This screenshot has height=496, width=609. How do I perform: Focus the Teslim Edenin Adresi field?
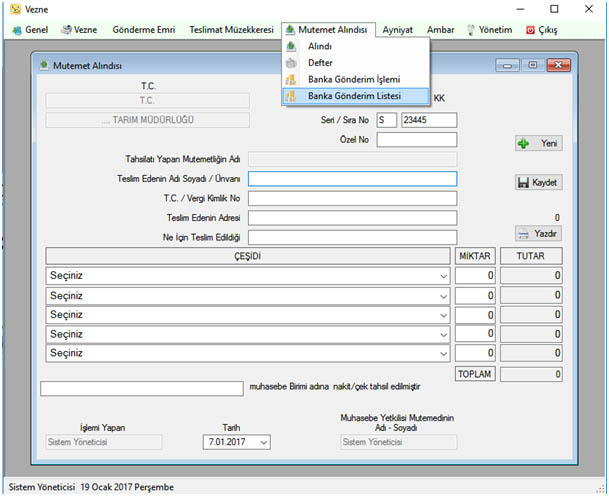(352, 218)
